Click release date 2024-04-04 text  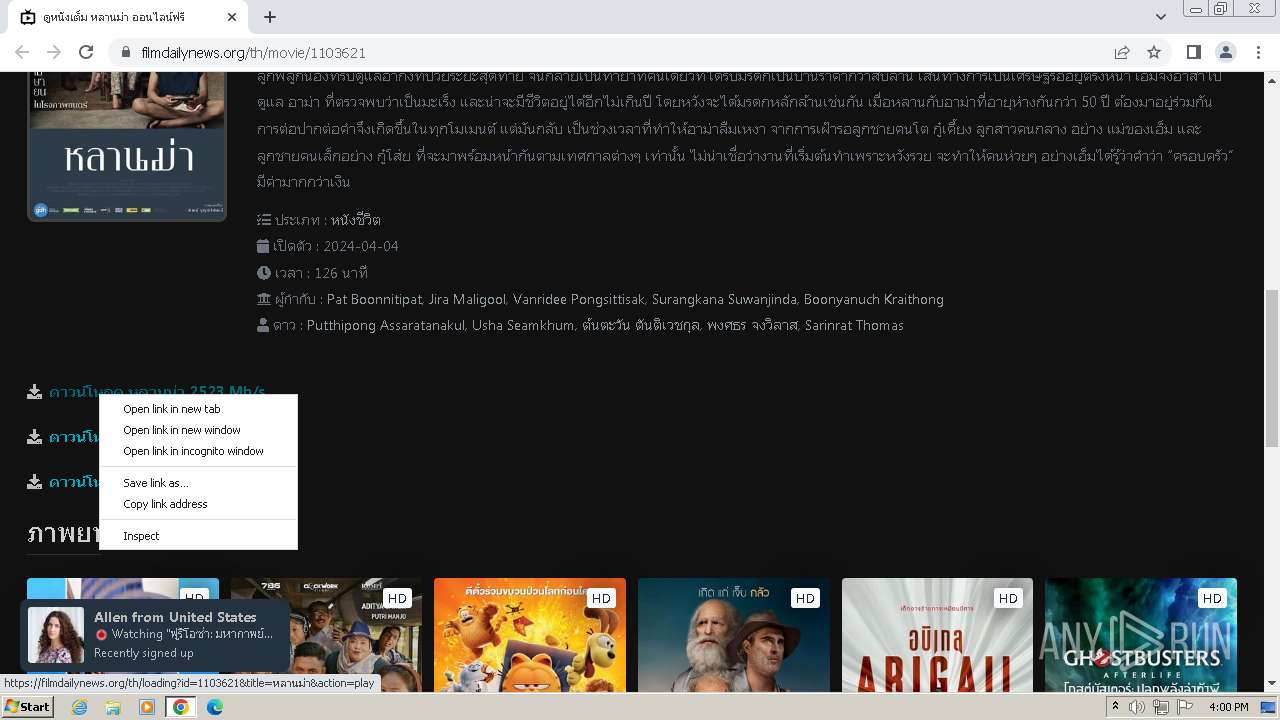(360, 246)
